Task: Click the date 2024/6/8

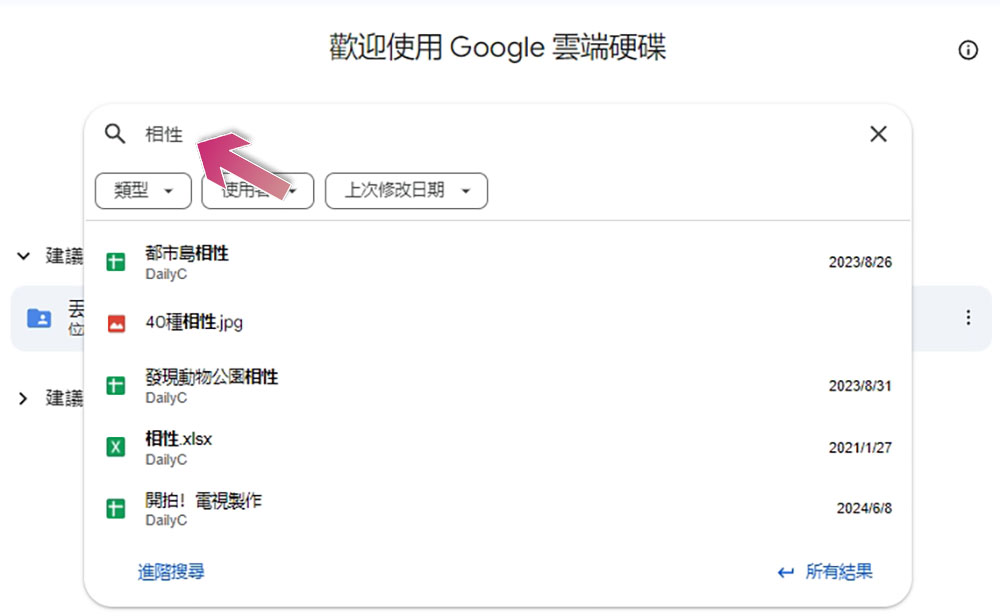Action: point(864,508)
